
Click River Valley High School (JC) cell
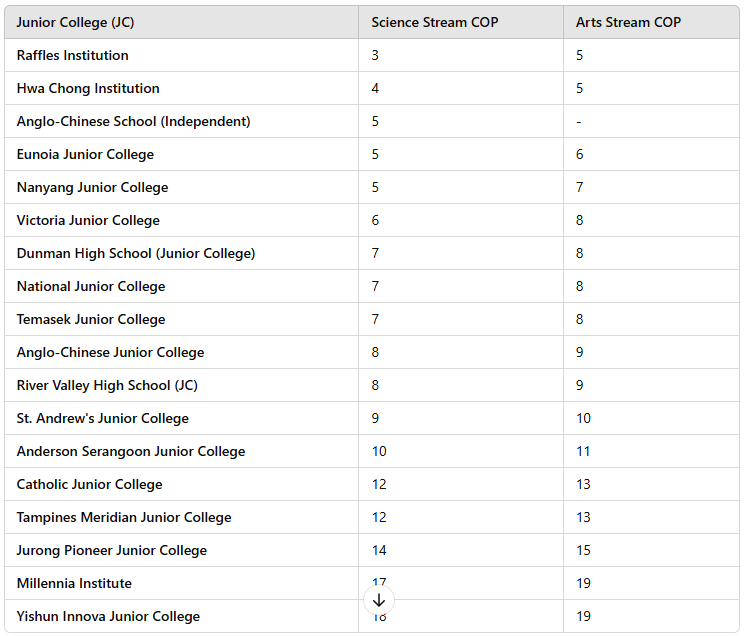click(107, 385)
